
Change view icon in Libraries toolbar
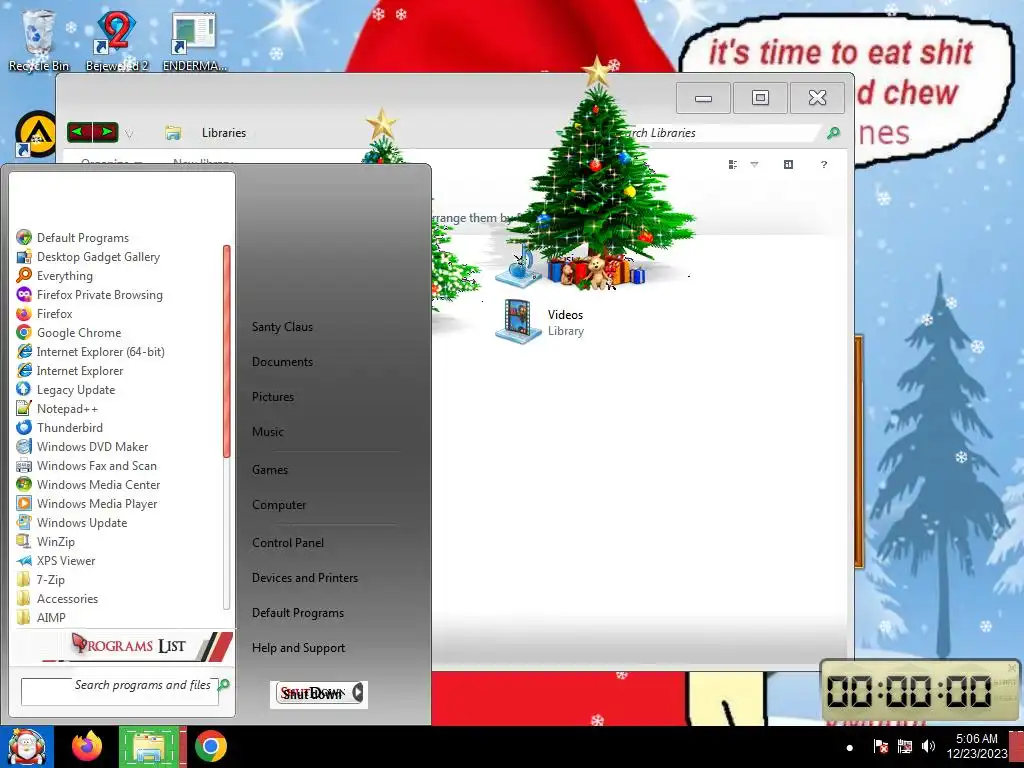pyautogui.click(x=733, y=165)
